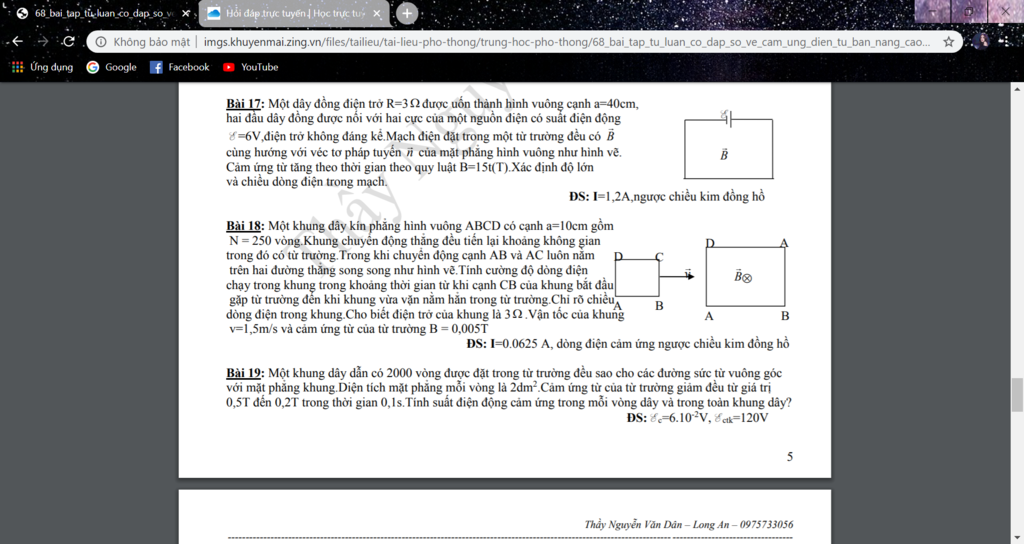The height and width of the screenshot is (544, 1024).
Task: Click the address bar URL field
Action: click(x=567, y=42)
